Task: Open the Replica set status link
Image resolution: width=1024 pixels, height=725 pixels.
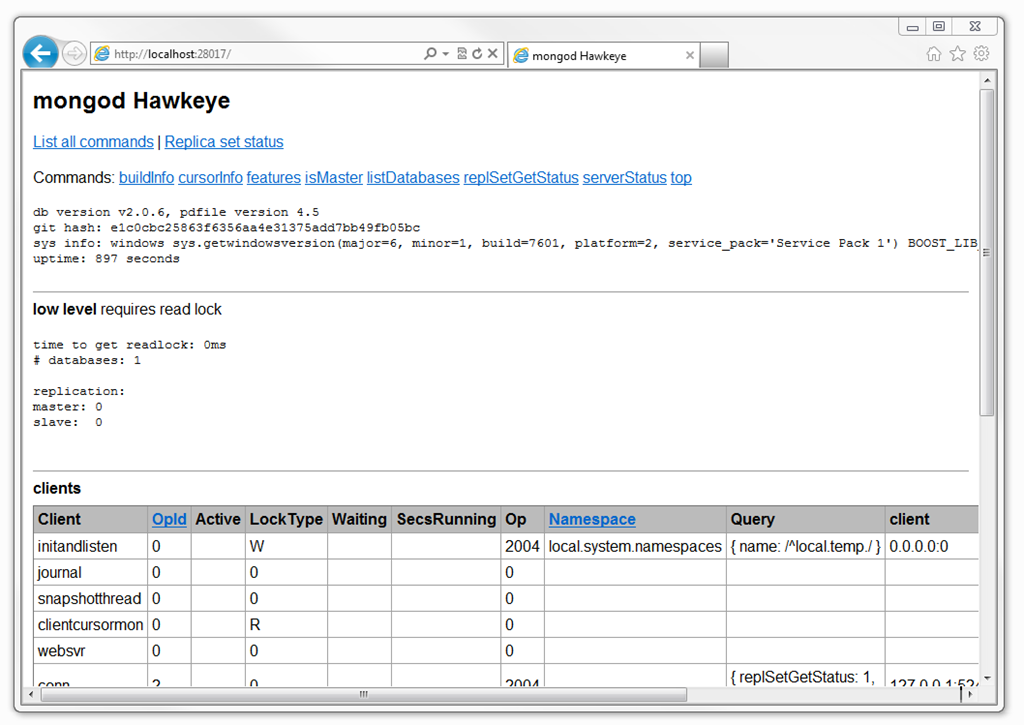Action: click(224, 142)
